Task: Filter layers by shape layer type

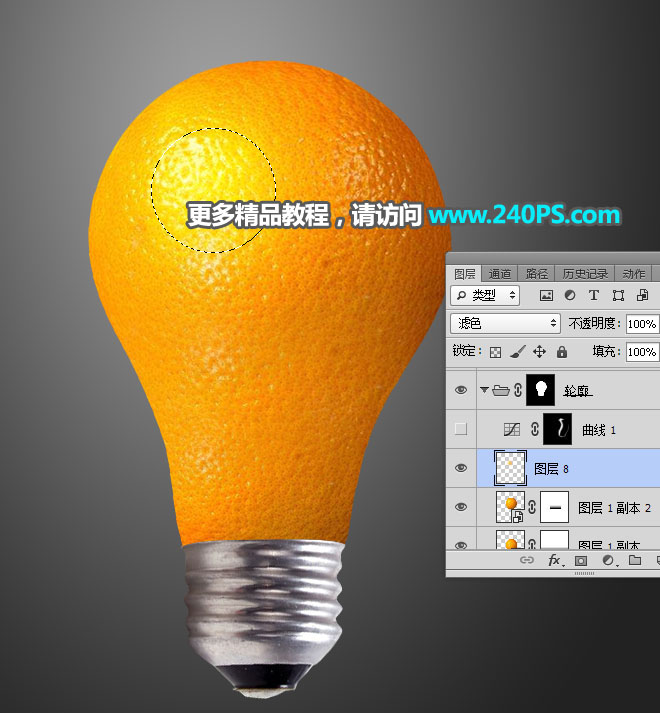Action: point(618,296)
